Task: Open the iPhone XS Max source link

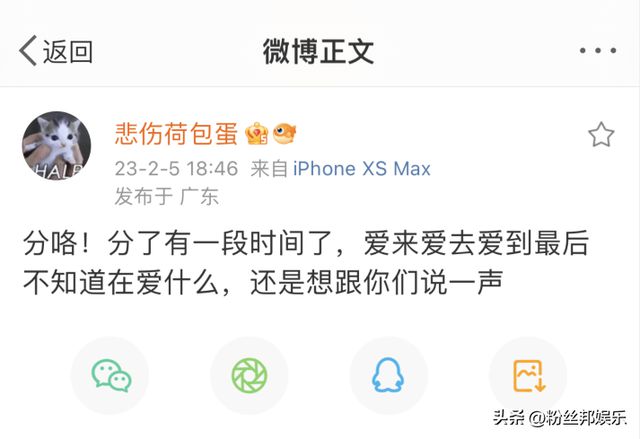Action: coord(362,169)
